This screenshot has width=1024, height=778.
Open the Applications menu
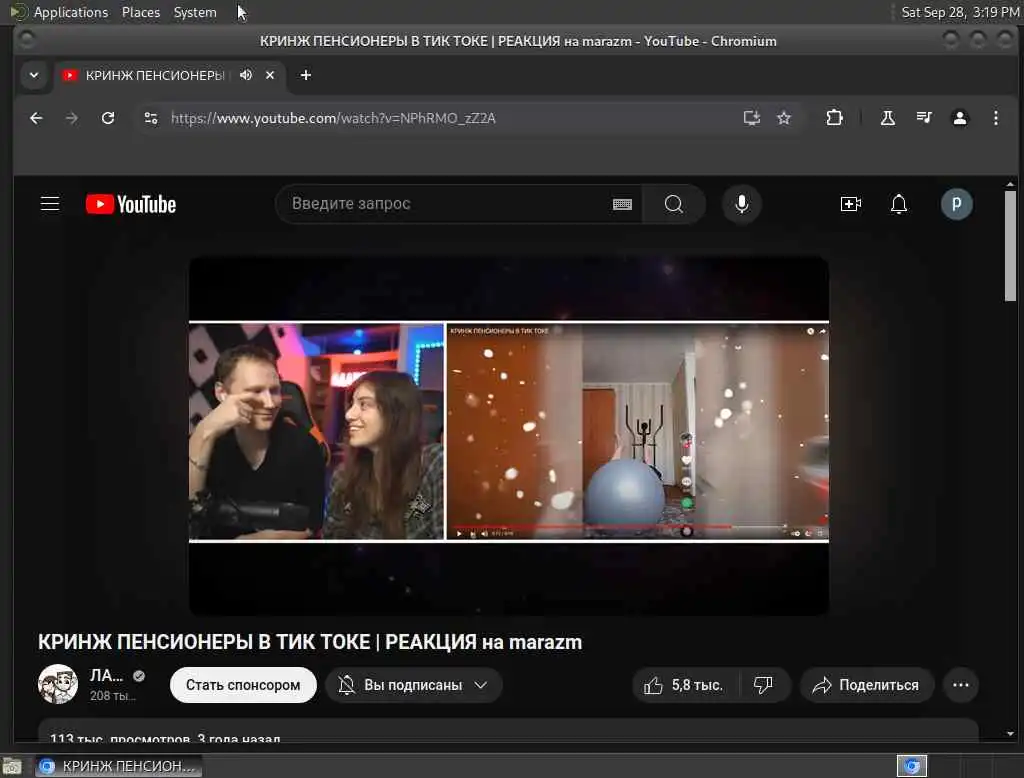(x=71, y=12)
